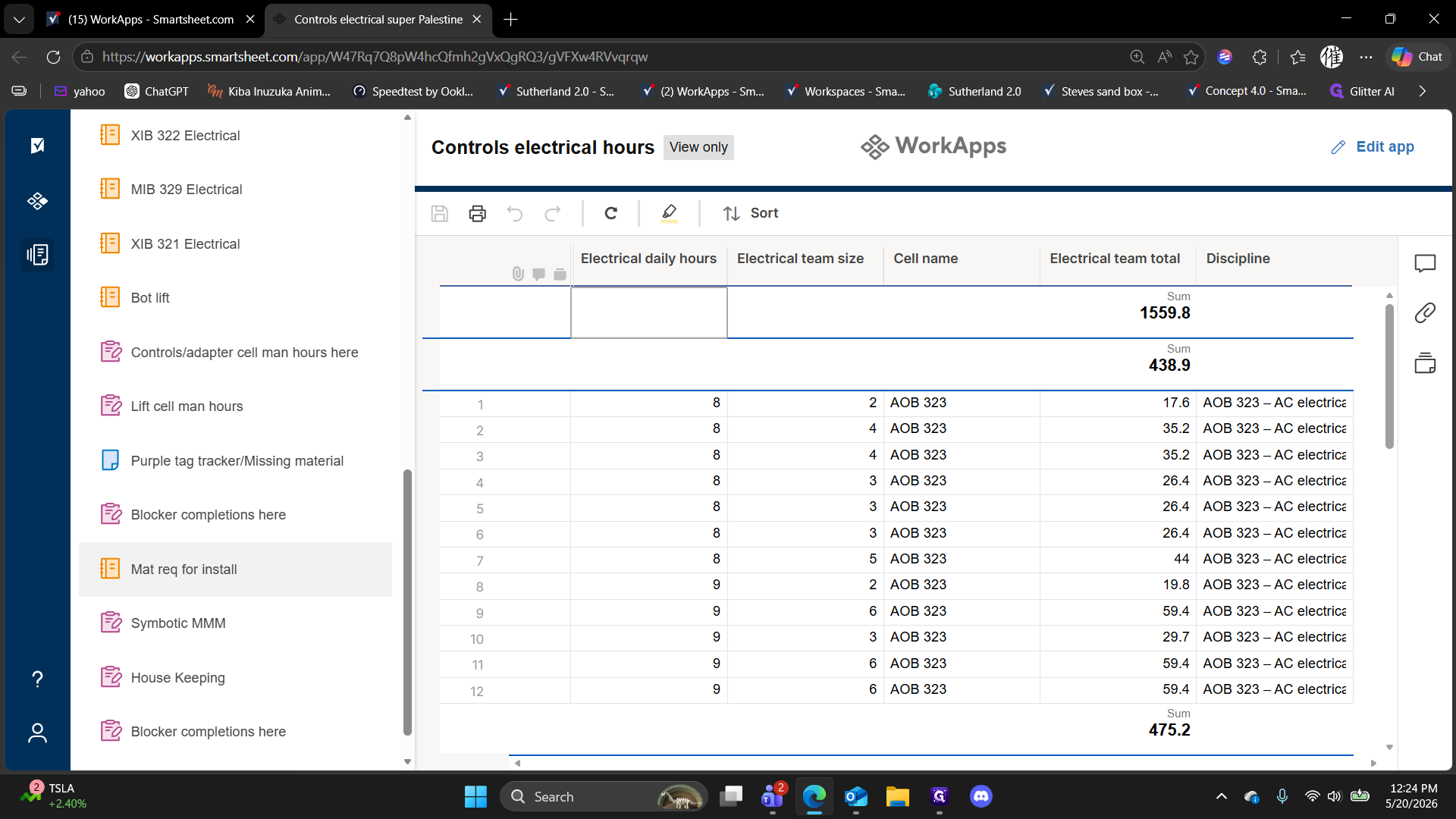This screenshot has height=819, width=1456.
Task: Open the Proofs panel icon on right rail
Action: click(x=1425, y=363)
